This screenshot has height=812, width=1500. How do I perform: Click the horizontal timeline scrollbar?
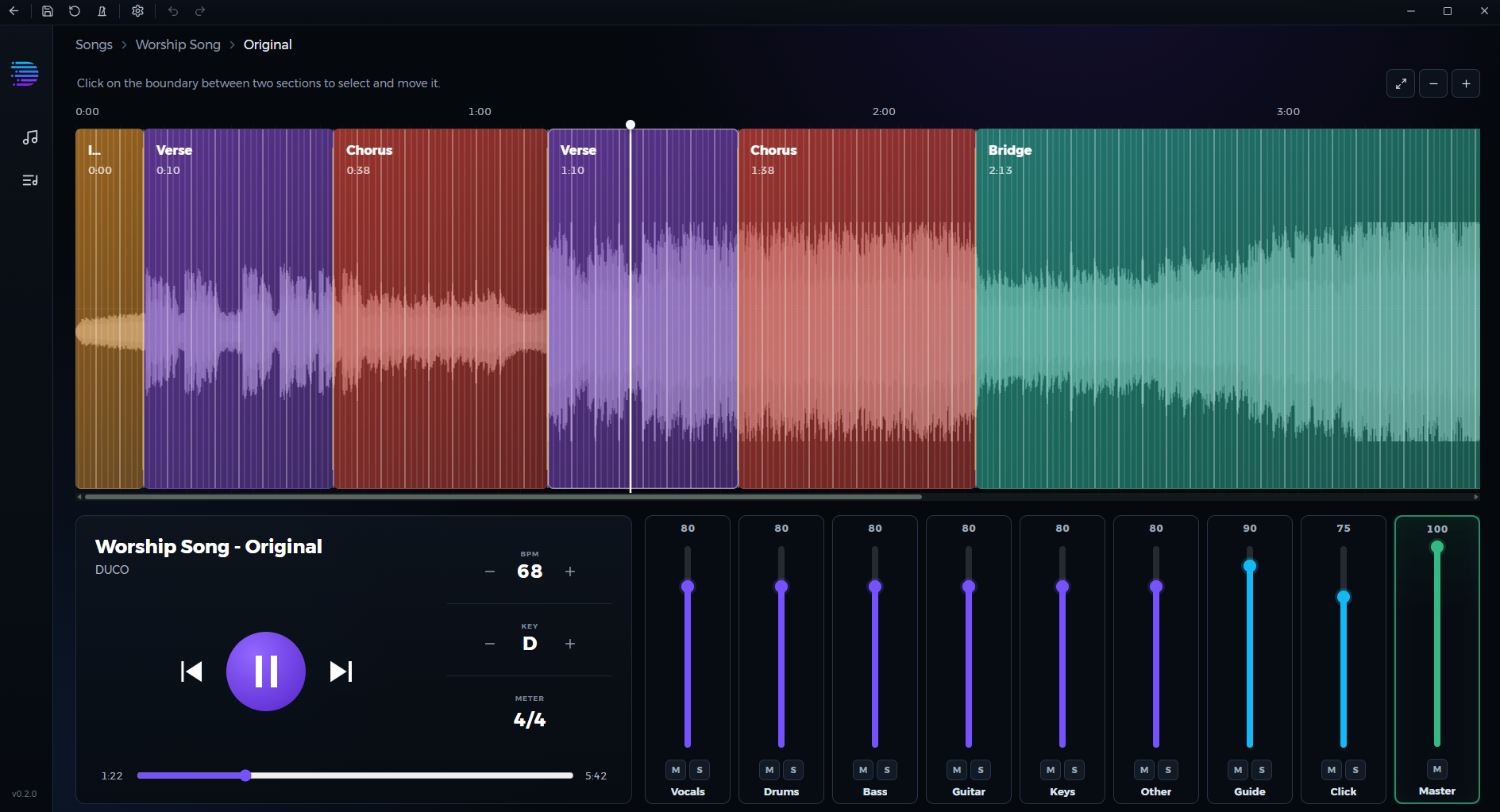point(503,497)
